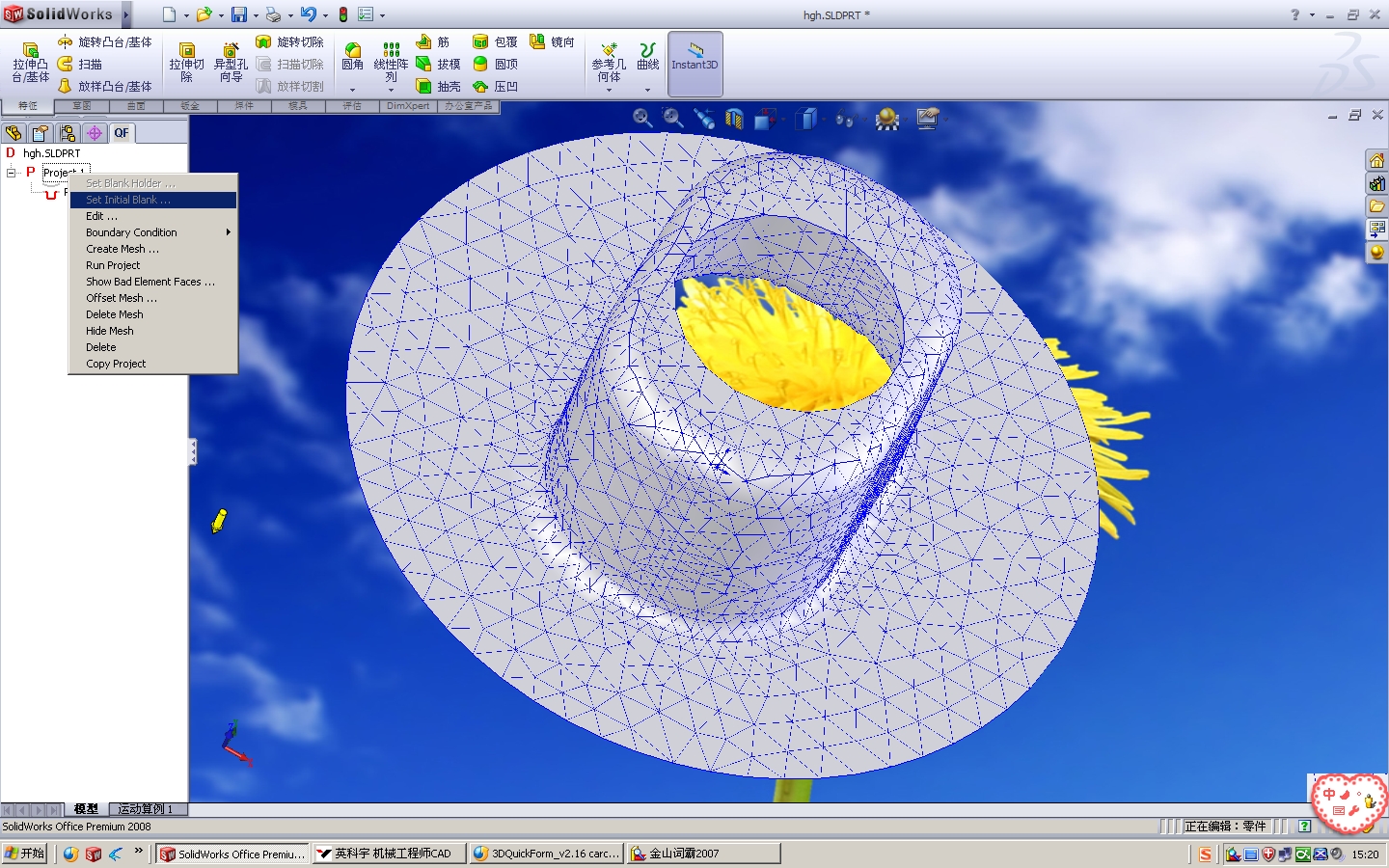
Task: Open the Options checklist icon
Action: pyautogui.click(x=366, y=14)
